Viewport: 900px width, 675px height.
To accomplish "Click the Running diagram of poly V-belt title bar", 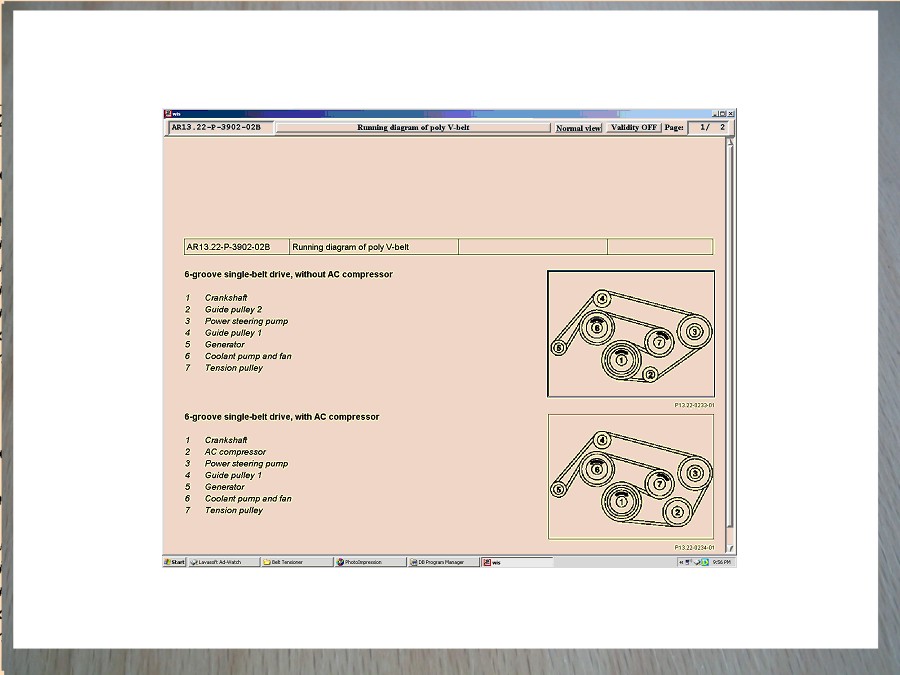I will [x=413, y=128].
